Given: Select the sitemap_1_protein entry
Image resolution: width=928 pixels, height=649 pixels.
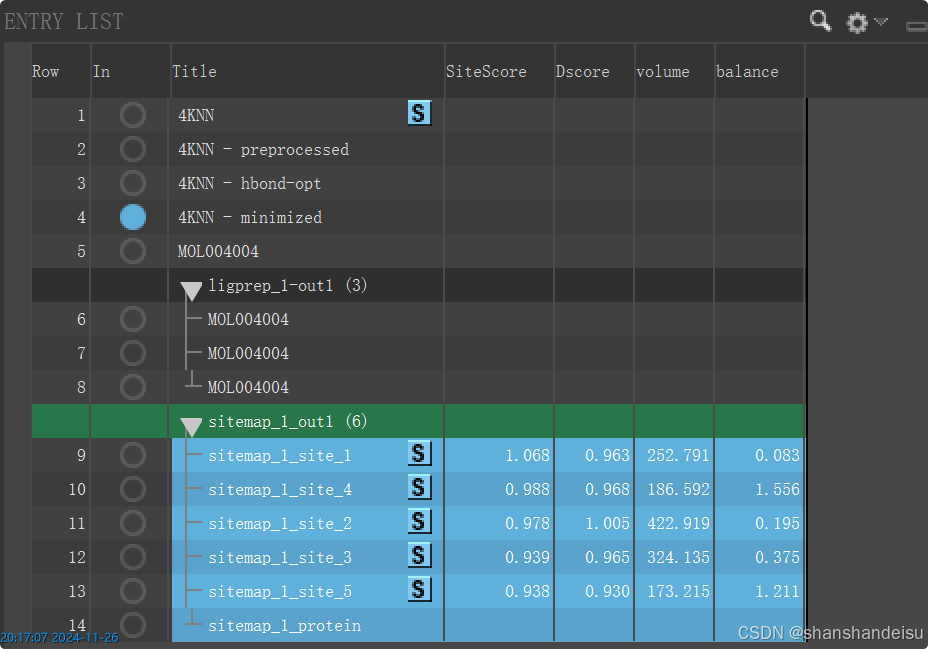Looking at the screenshot, I should tap(285, 626).
